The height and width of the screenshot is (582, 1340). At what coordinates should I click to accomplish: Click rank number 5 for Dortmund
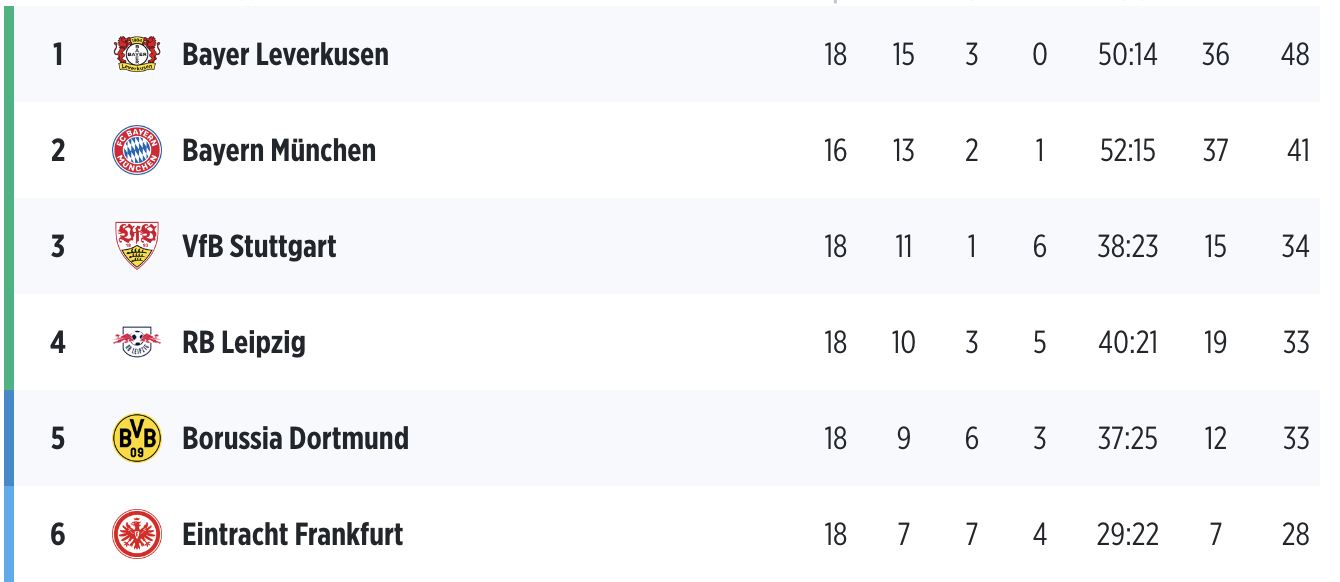[x=58, y=438]
